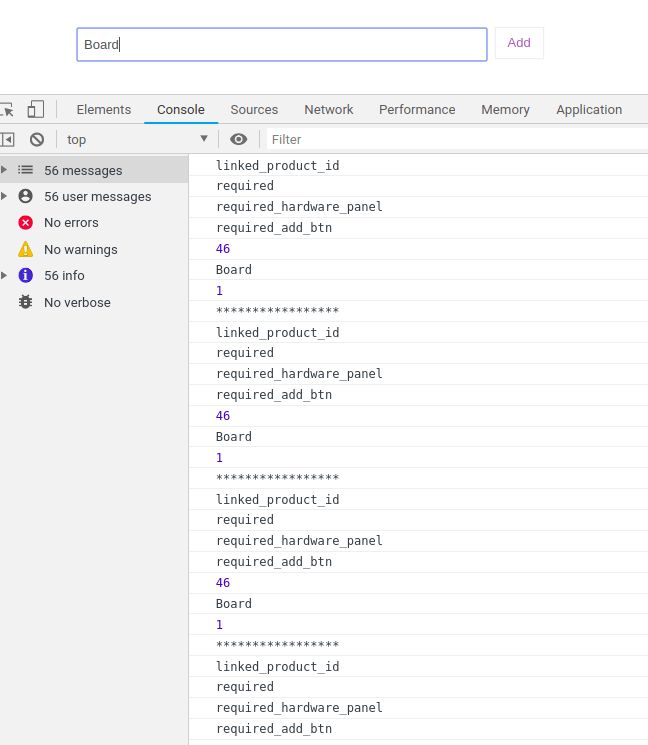
Task: Select the yellow No warnings triangle icon
Action: (x=26, y=249)
